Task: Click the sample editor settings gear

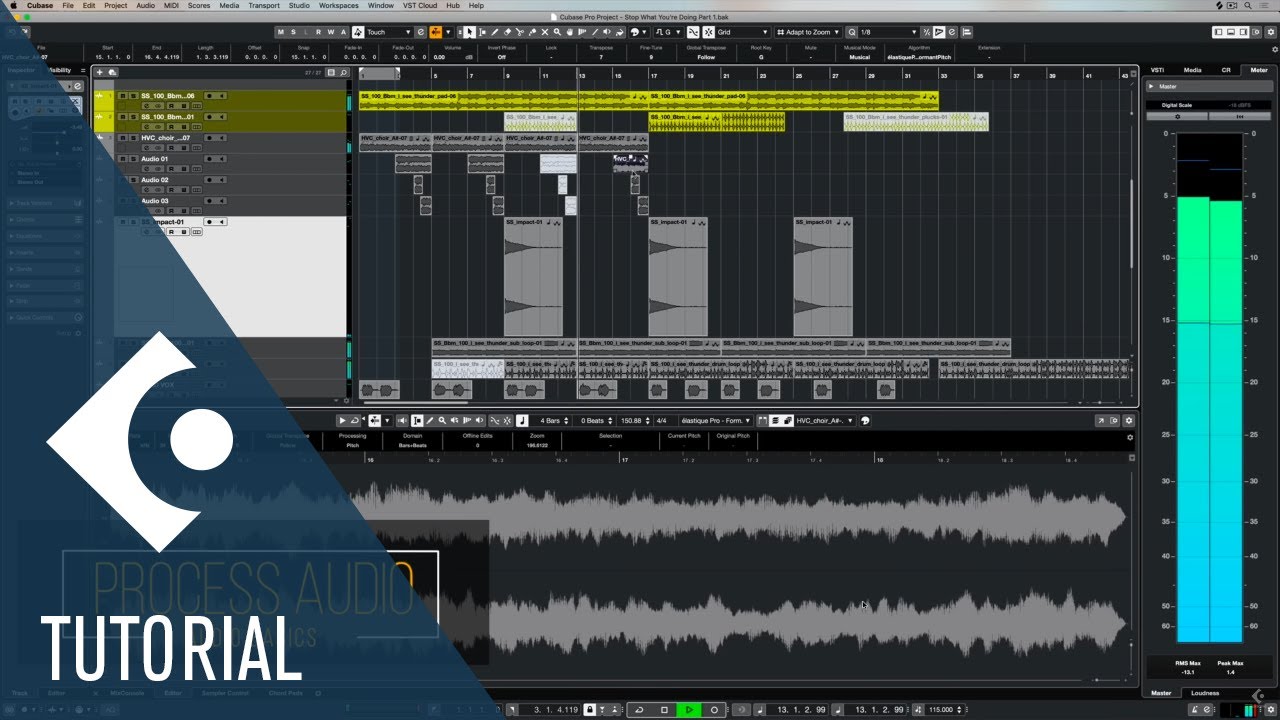Action: (x=1129, y=420)
